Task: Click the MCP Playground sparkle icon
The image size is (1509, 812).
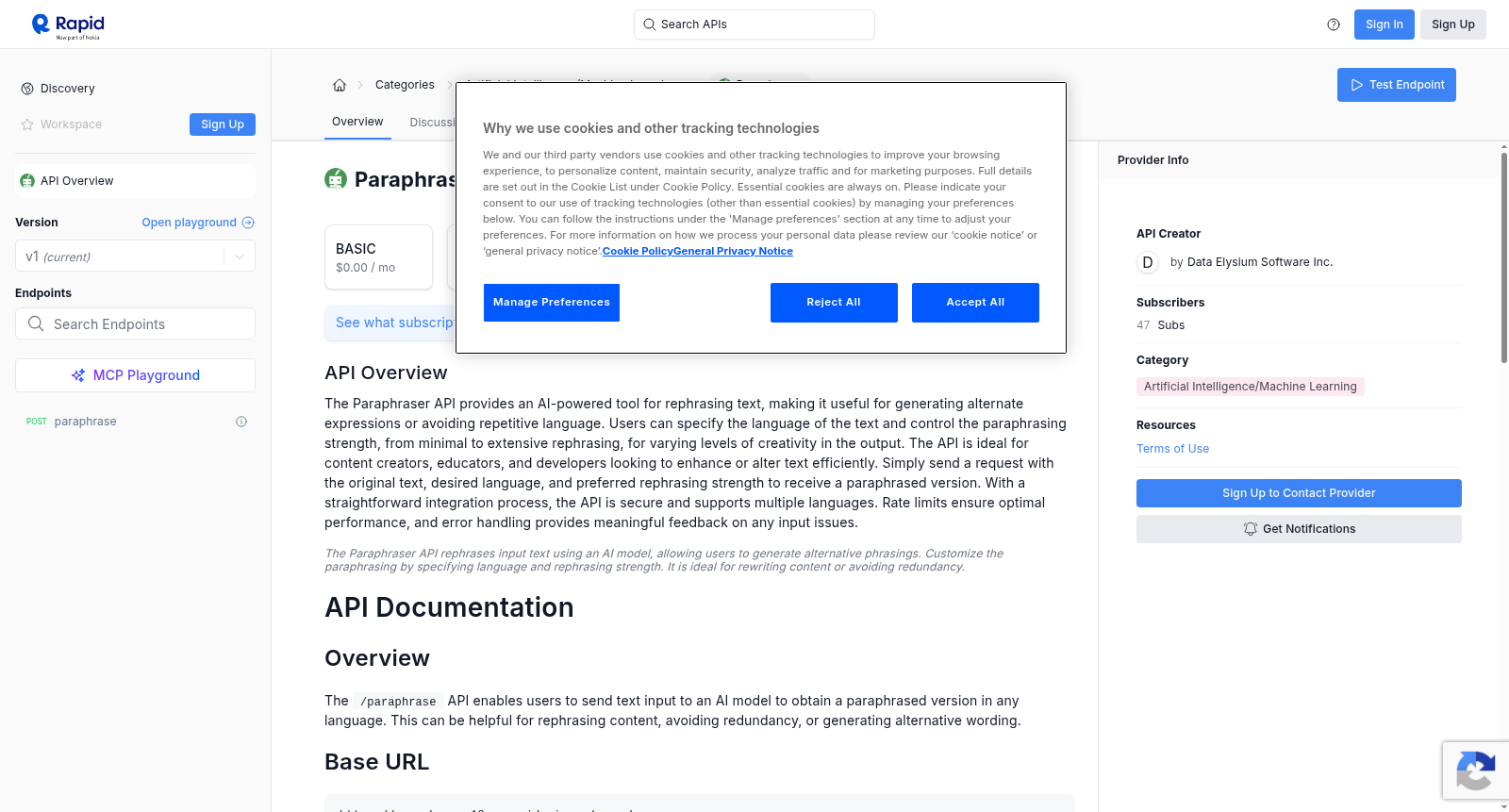Action: click(78, 375)
